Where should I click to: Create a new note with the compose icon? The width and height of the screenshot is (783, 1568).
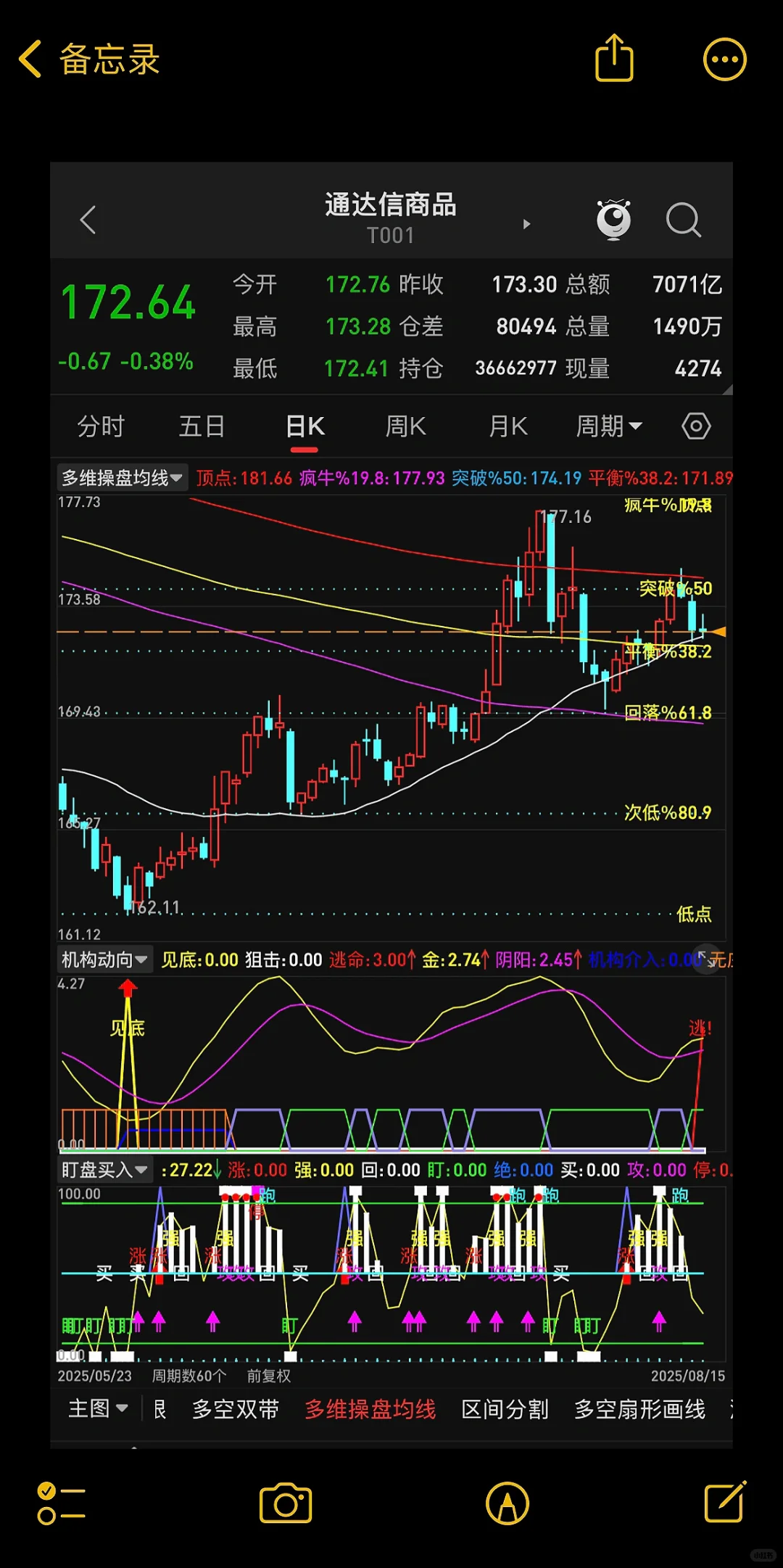(725, 1501)
